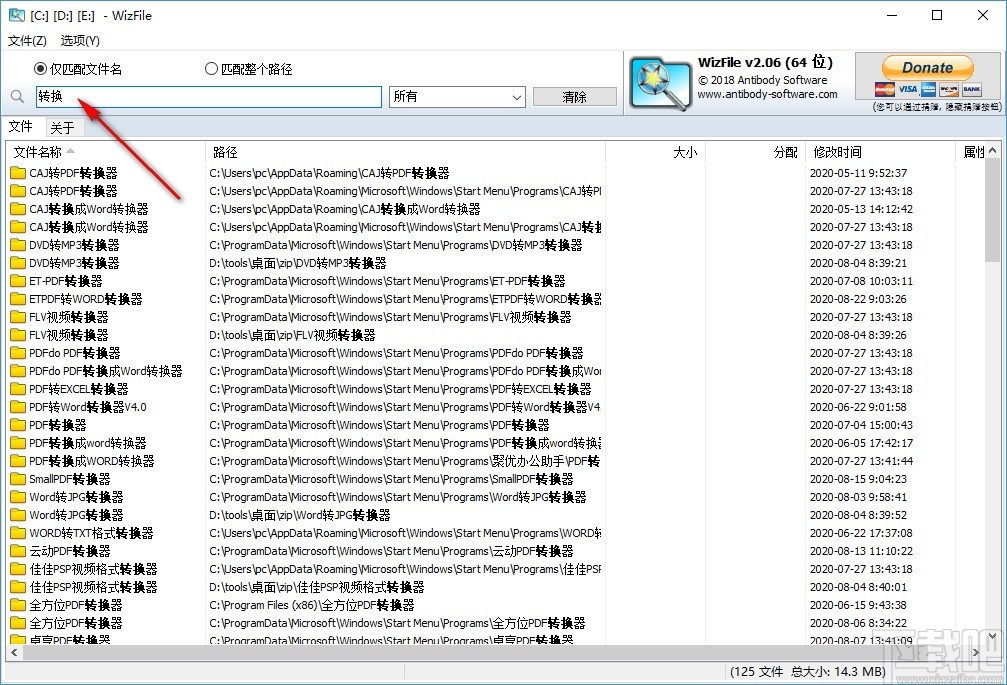Open the 选项(Y) menu
The width and height of the screenshot is (1007, 685).
coord(80,40)
